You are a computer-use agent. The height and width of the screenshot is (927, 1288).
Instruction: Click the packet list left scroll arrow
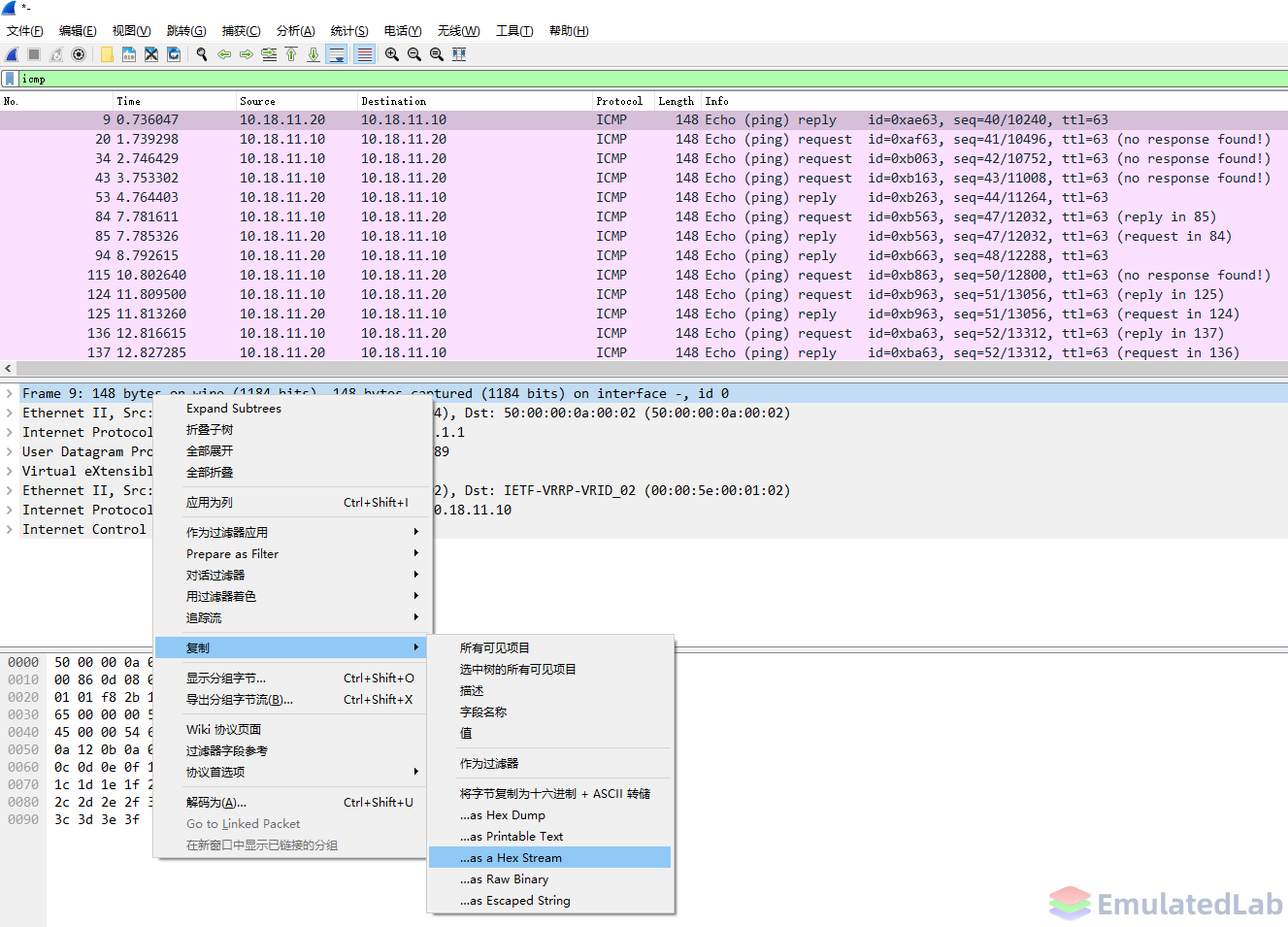8,368
